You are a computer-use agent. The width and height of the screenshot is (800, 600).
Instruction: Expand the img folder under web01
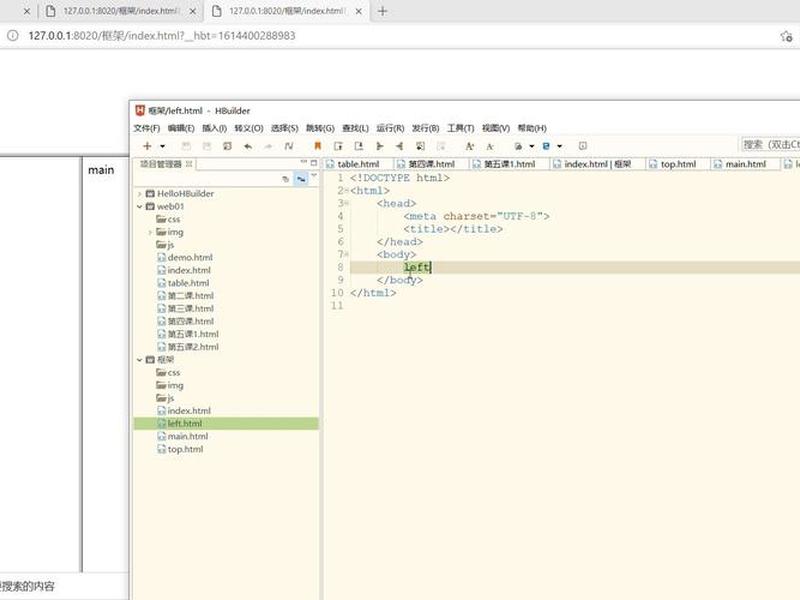[150, 232]
